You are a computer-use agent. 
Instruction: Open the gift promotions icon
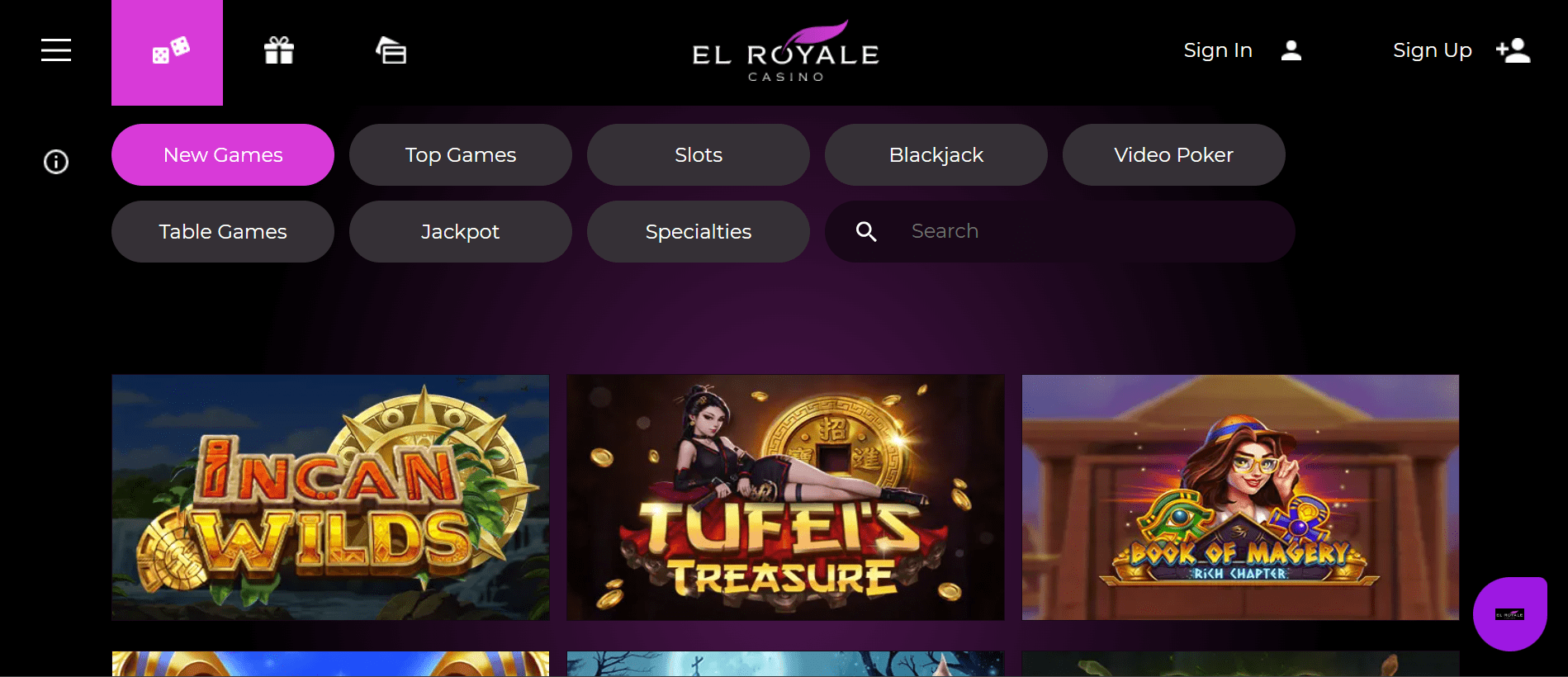(279, 50)
